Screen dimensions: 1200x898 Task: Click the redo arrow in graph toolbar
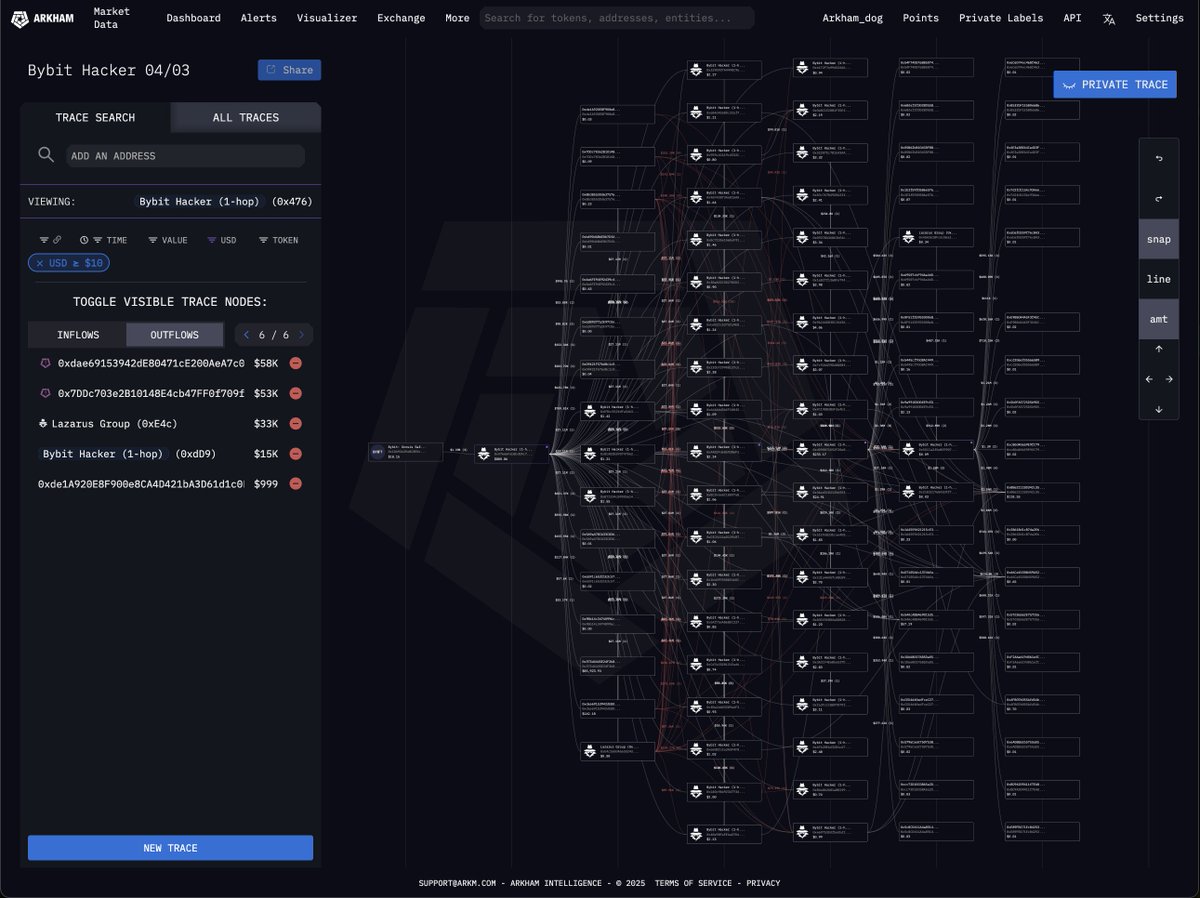(x=1158, y=199)
